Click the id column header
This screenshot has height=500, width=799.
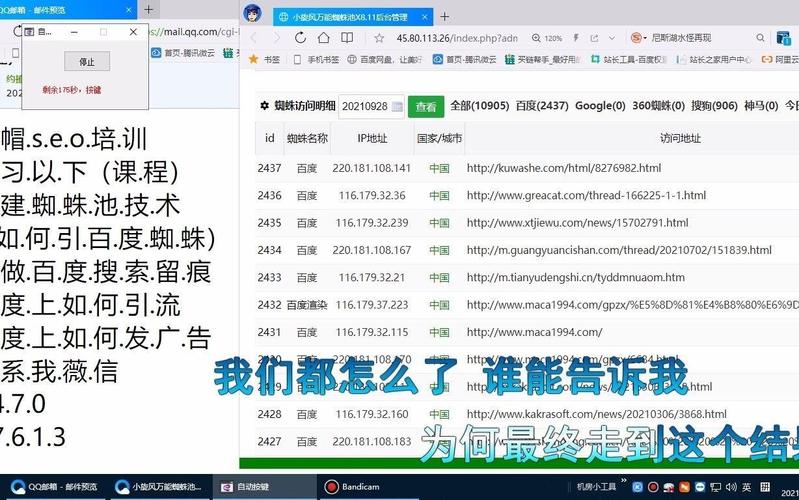[270, 138]
